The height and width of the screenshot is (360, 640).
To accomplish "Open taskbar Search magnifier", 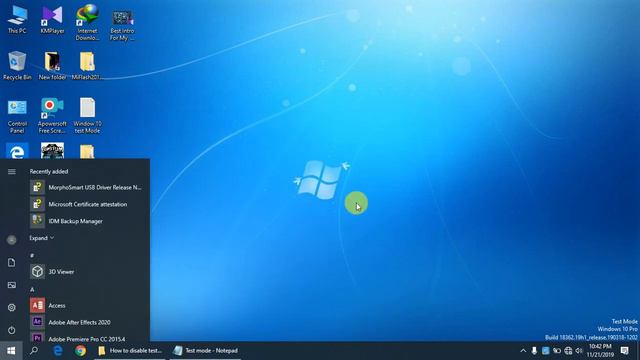I will click(x=34, y=351).
